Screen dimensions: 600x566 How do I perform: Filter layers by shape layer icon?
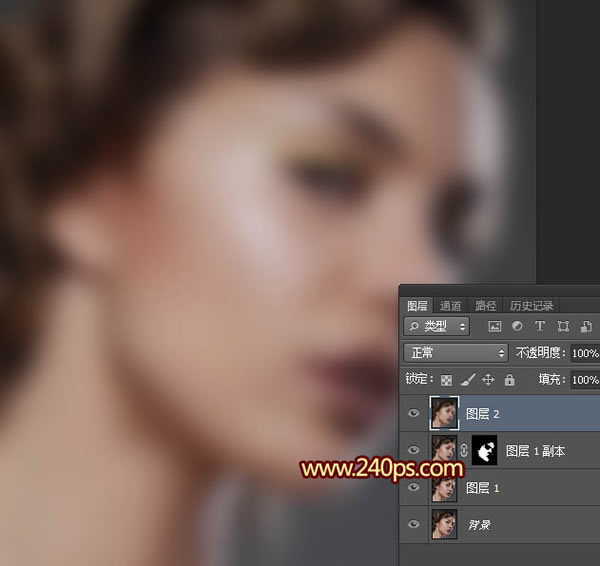click(x=563, y=326)
